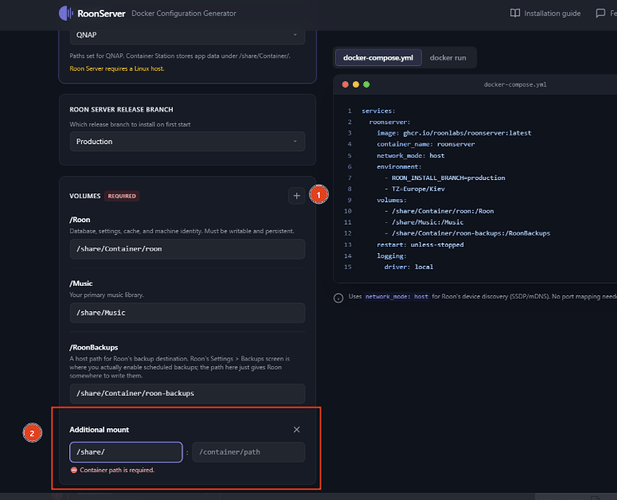Click the 'image: ghcr.io/roonlabs/roonserver:latest' line
The image size is (617, 500).
[x=454, y=133]
